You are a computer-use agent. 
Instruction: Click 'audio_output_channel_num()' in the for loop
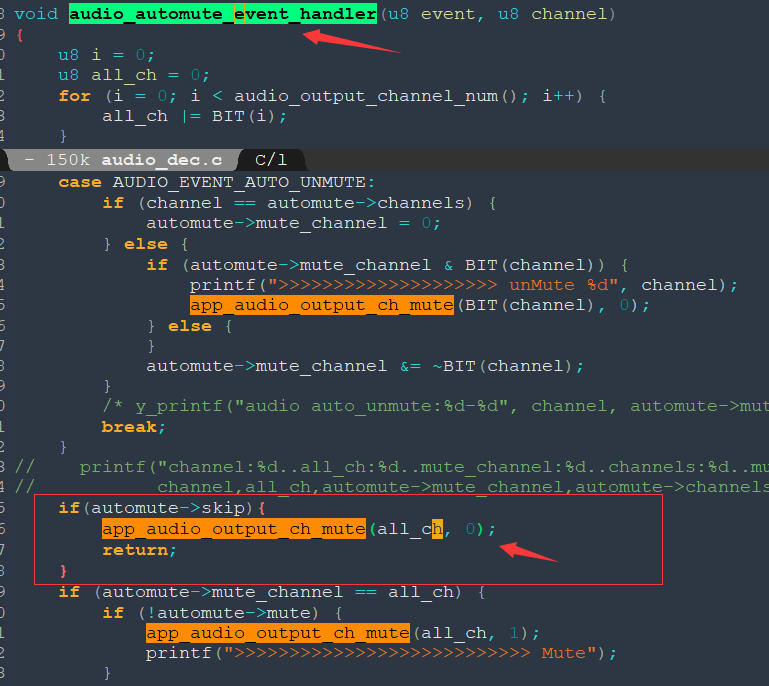point(376,96)
